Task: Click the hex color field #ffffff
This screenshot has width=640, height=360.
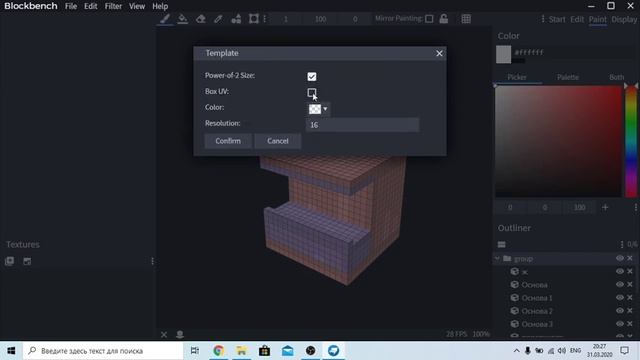Action: pyautogui.click(x=529, y=52)
